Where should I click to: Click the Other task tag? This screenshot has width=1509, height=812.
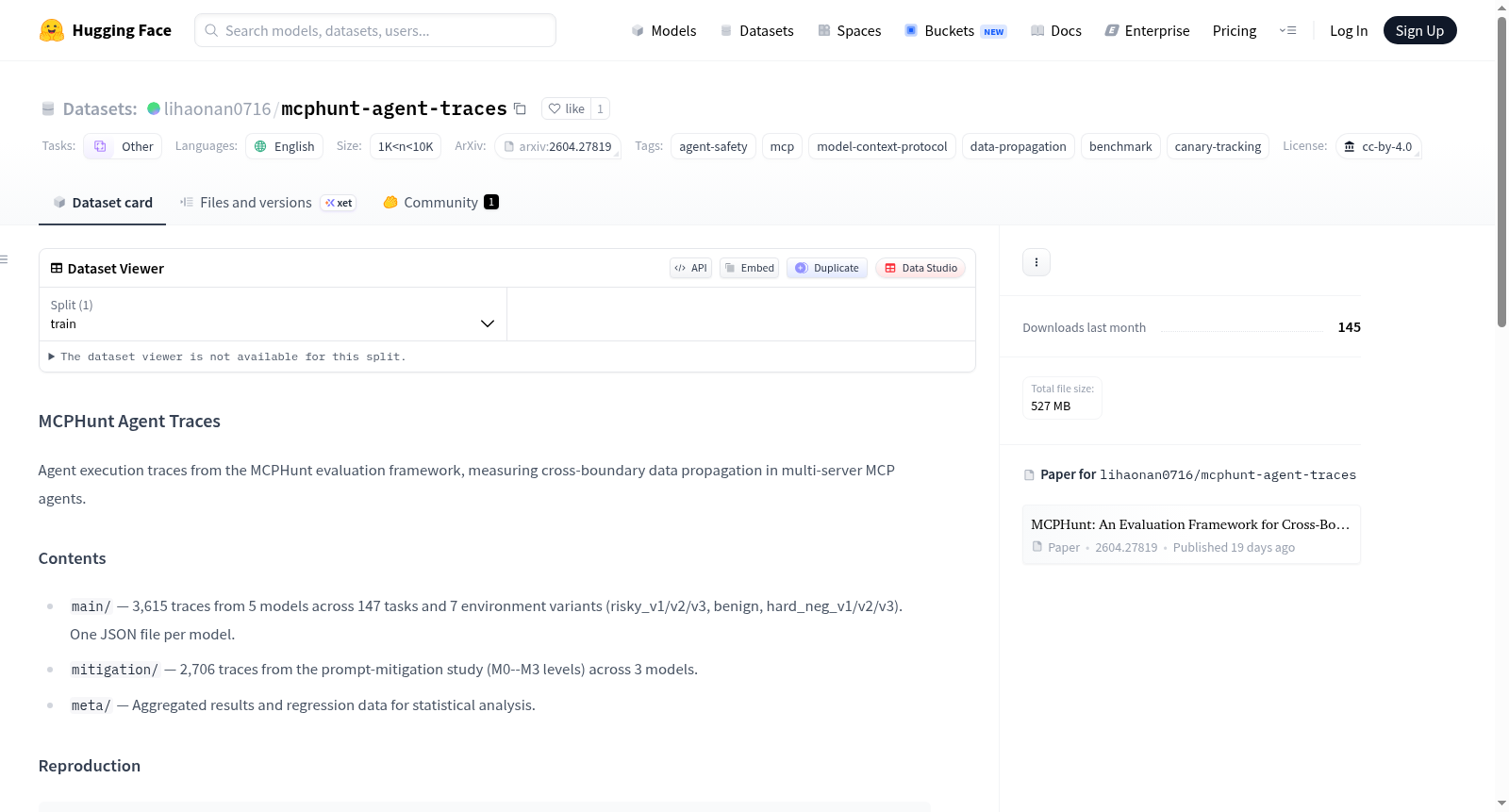pos(123,146)
